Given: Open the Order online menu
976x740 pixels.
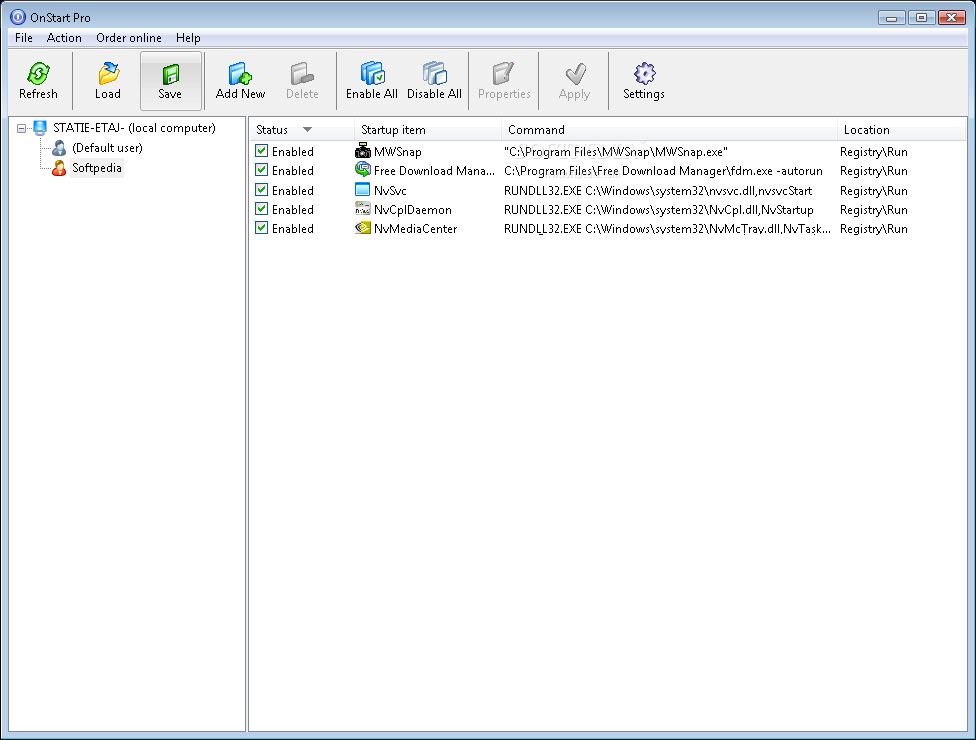Looking at the screenshot, I should [x=129, y=38].
